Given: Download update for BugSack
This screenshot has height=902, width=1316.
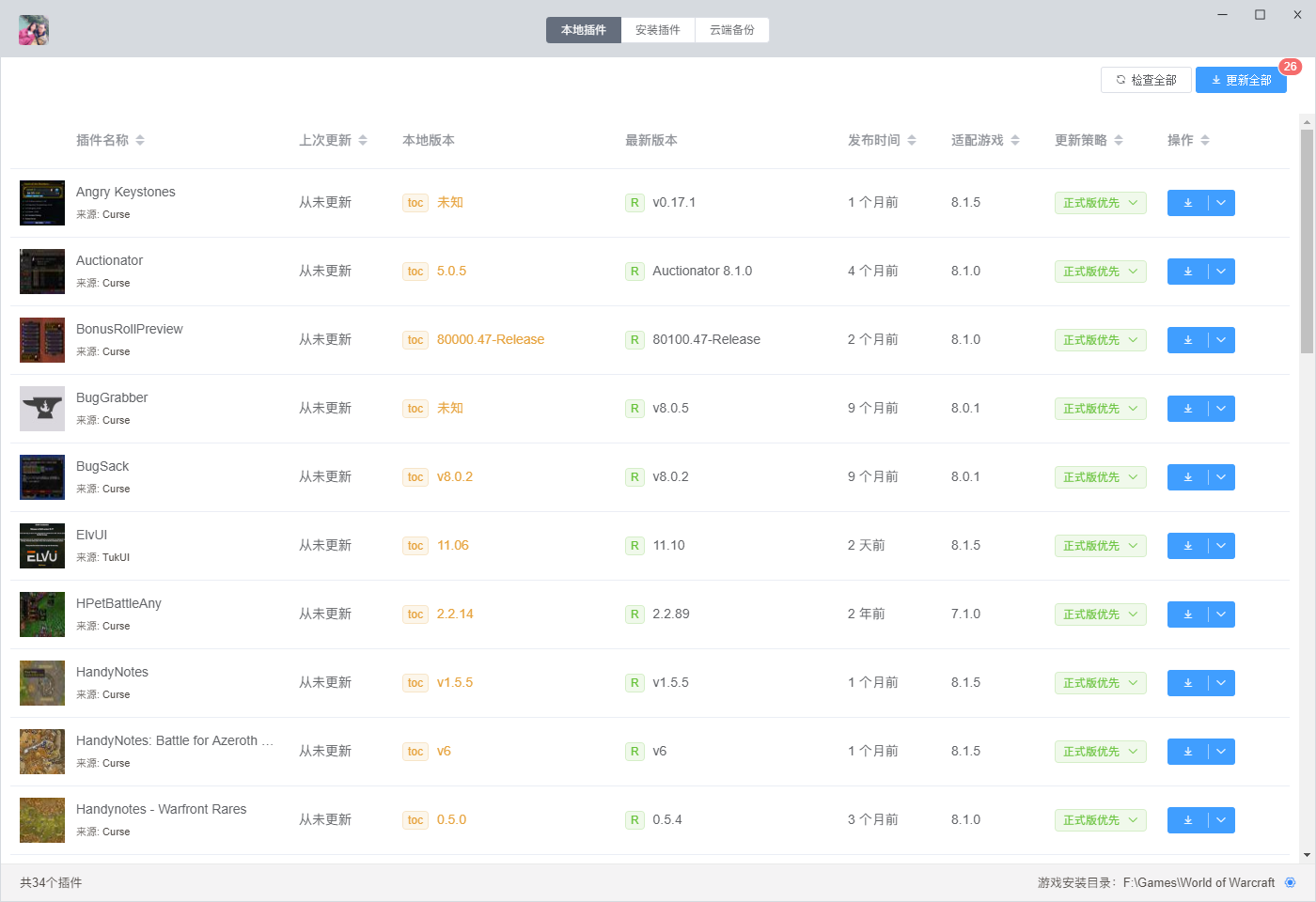Looking at the screenshot, I should coord(1187,477).
